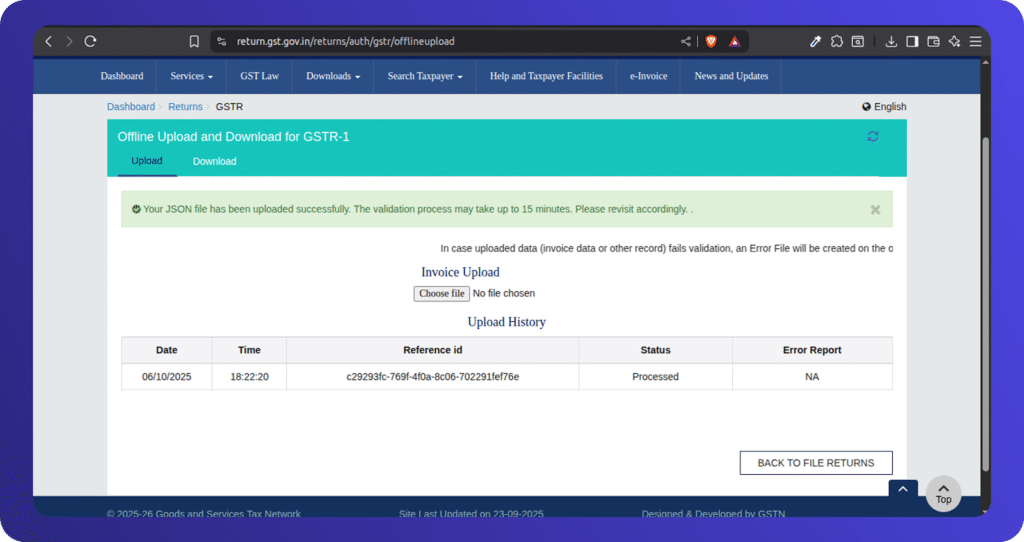
Task: Click the reference id c29293fc-769f-4f0a-8c06-702291fef76e
Action: tap(432, 377)
